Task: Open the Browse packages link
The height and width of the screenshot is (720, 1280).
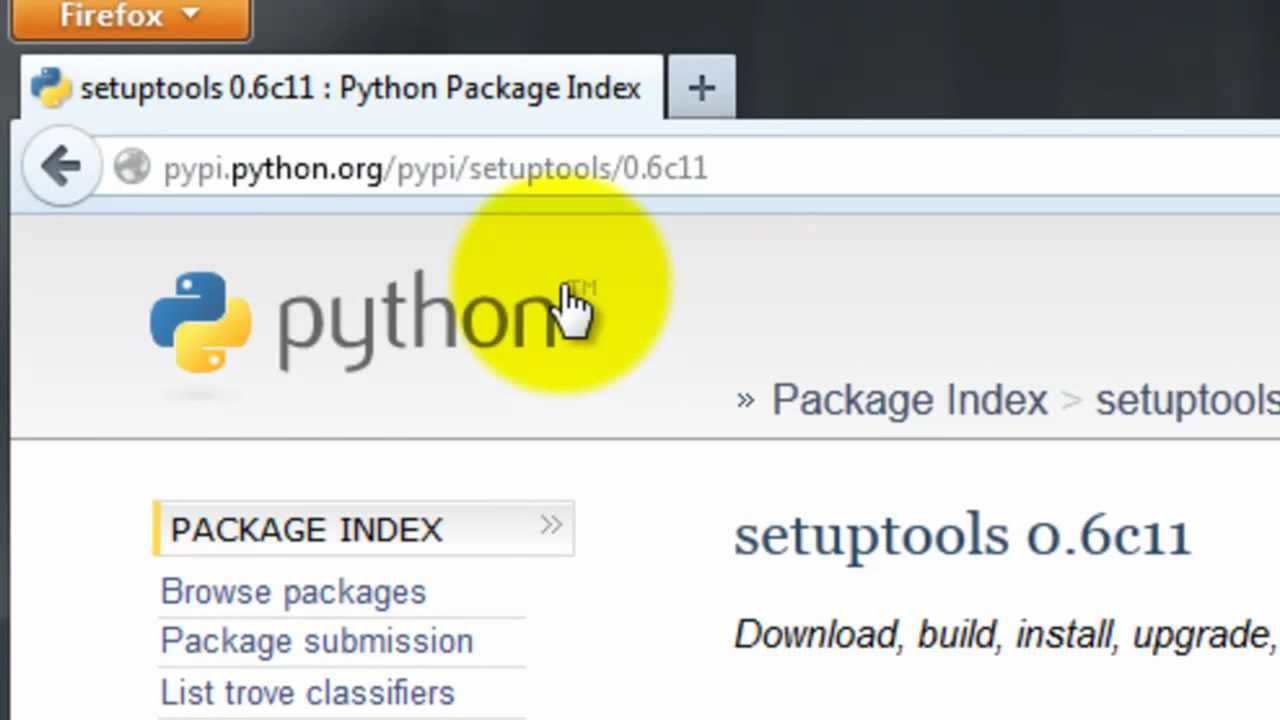Action: 293,592
